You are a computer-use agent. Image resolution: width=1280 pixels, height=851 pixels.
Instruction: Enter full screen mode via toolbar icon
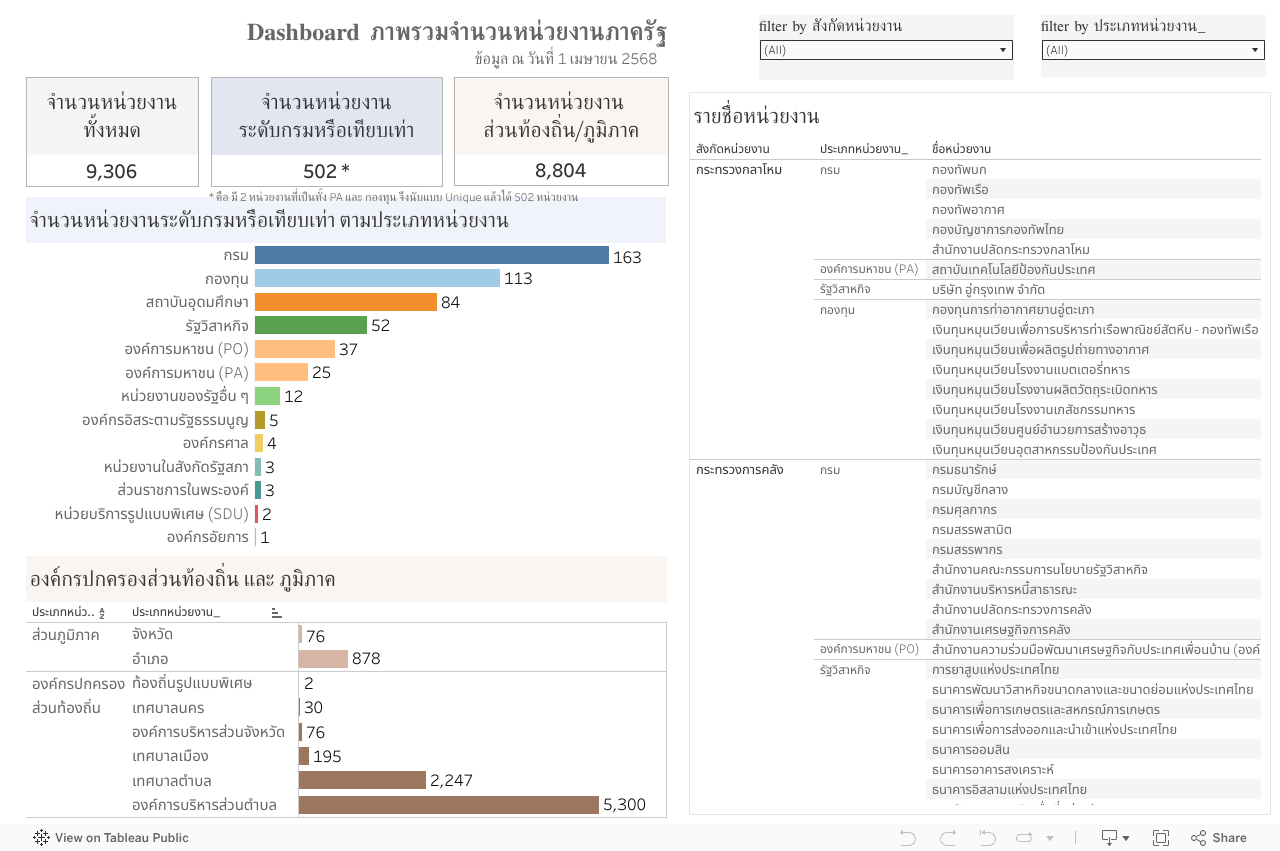[x=1161, y=837]
